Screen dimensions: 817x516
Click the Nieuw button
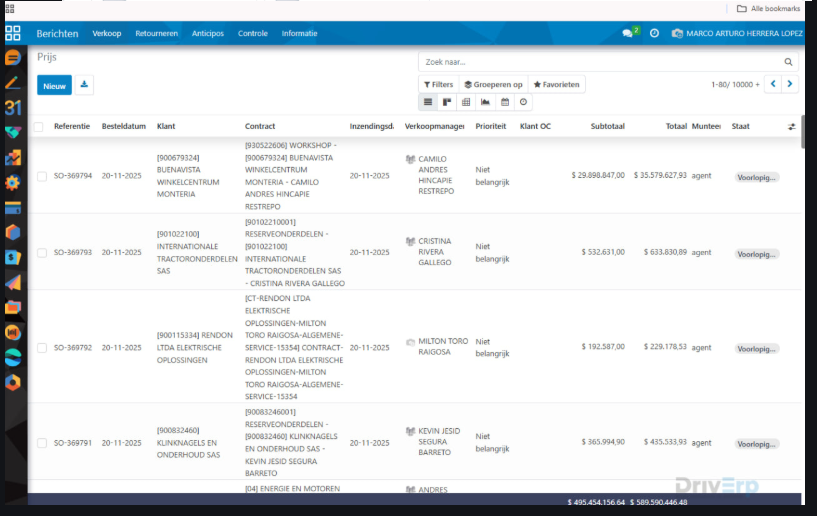pos(54,86)
